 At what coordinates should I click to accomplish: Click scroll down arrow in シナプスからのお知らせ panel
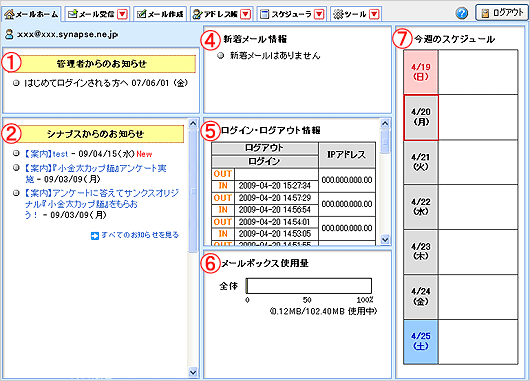click(x=193, y=372)
